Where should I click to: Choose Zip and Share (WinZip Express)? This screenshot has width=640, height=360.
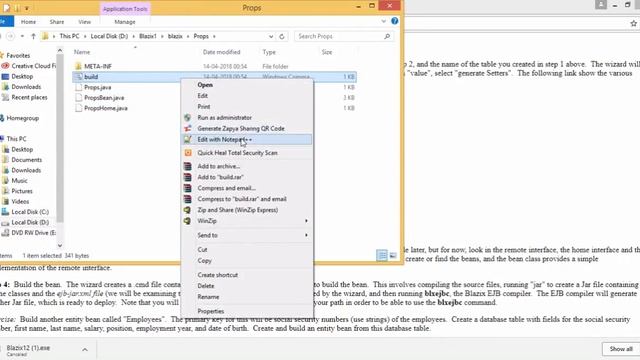click(238, 210)
